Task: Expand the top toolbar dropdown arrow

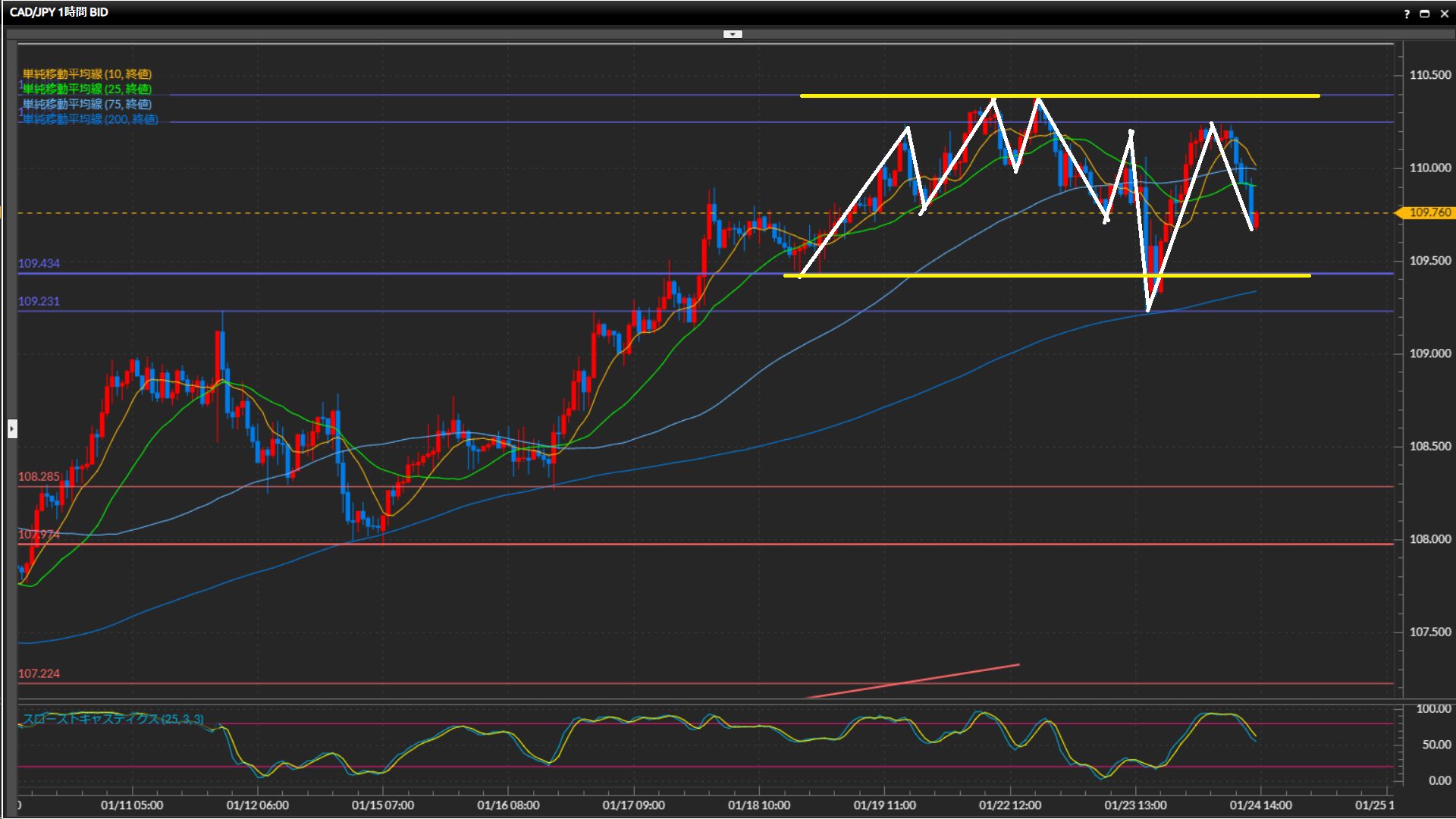Action: (x=733, y=34)
